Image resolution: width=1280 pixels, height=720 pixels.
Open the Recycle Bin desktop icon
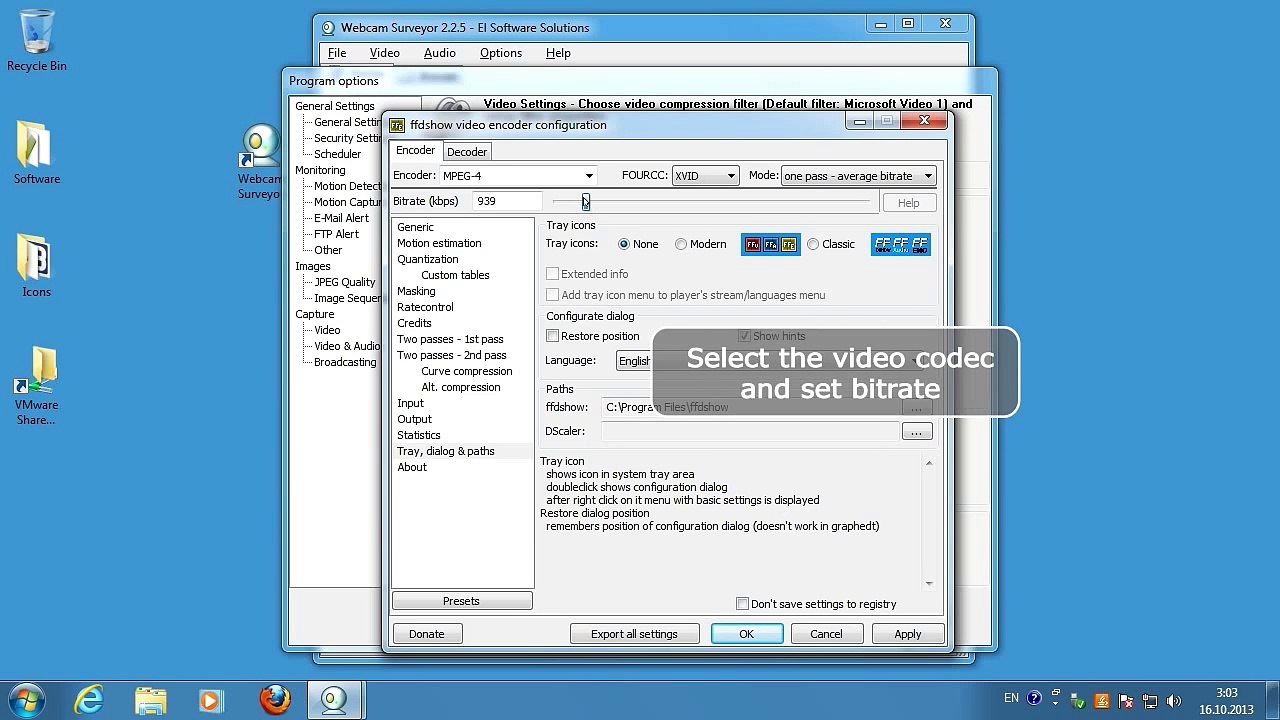click(37, 40)
